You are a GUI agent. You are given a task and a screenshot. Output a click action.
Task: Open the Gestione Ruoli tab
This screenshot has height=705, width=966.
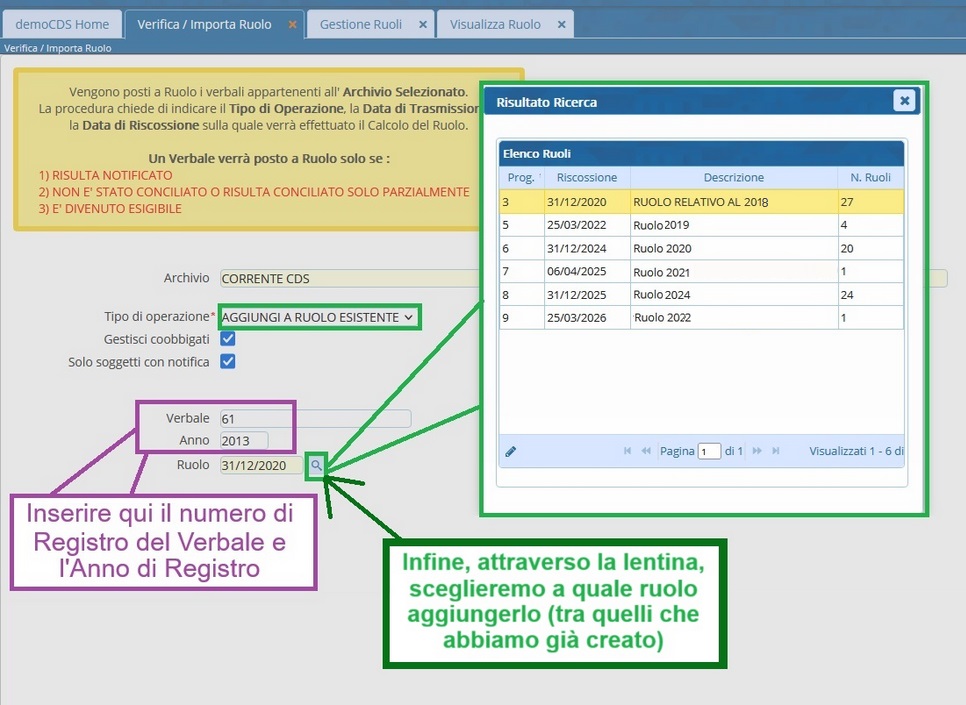point(360,24)
